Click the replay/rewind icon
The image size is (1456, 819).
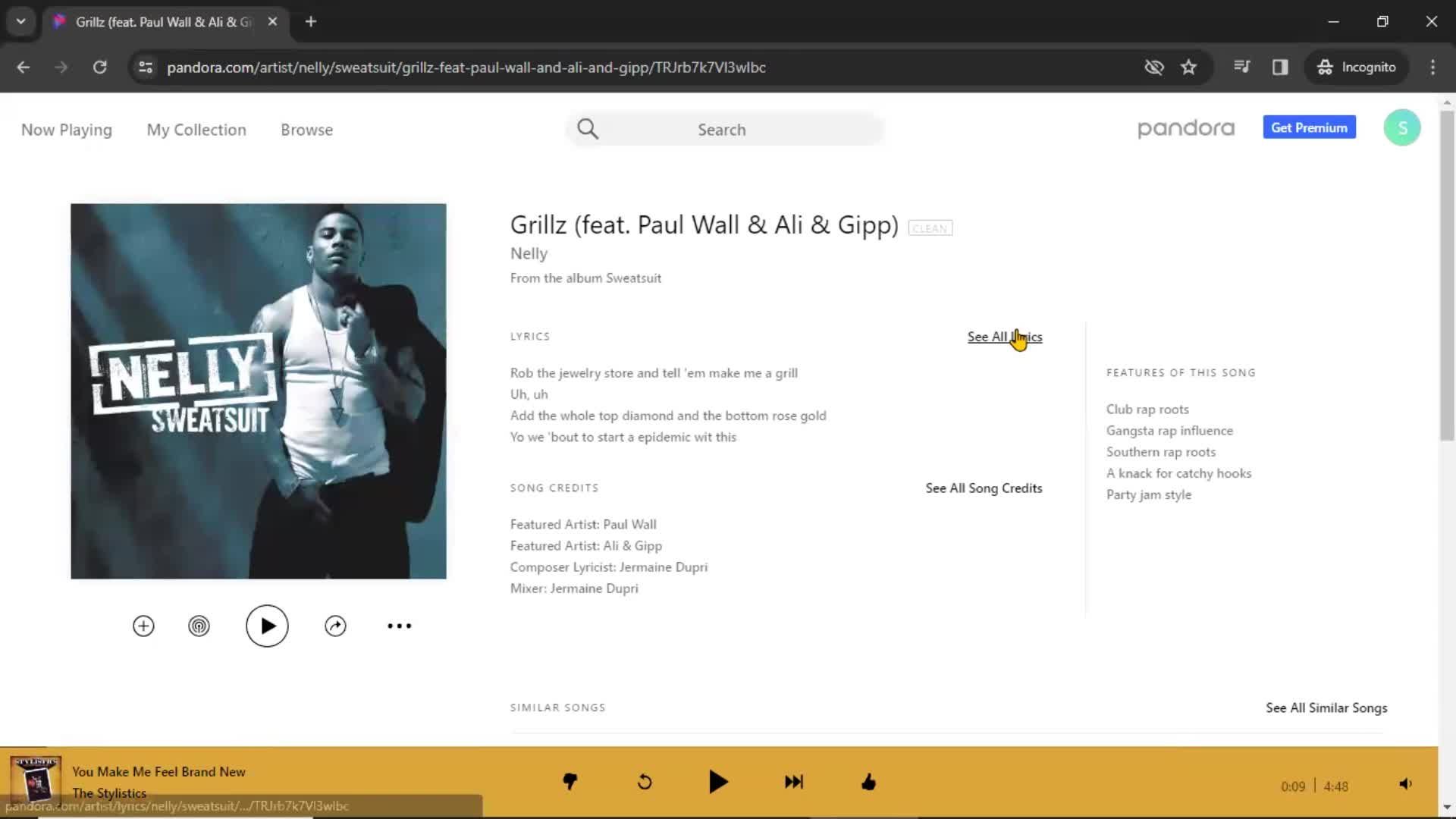644,782
